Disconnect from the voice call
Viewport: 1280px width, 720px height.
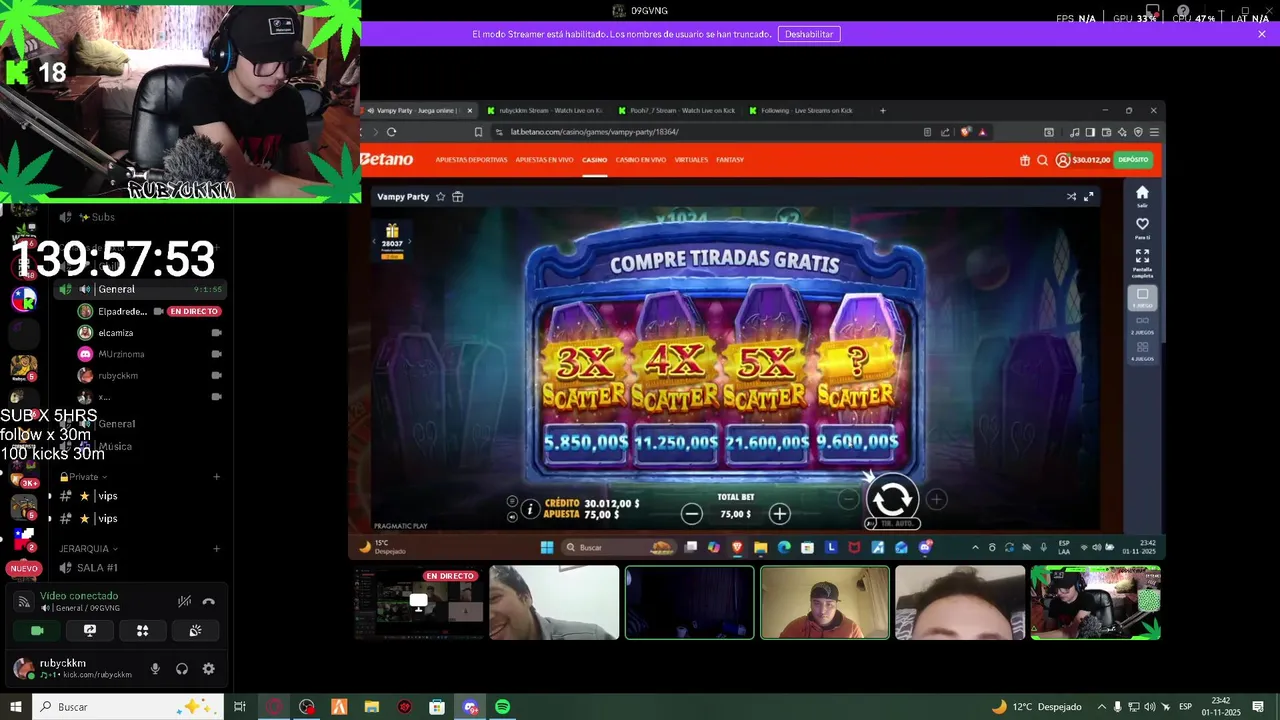[208, 601]
